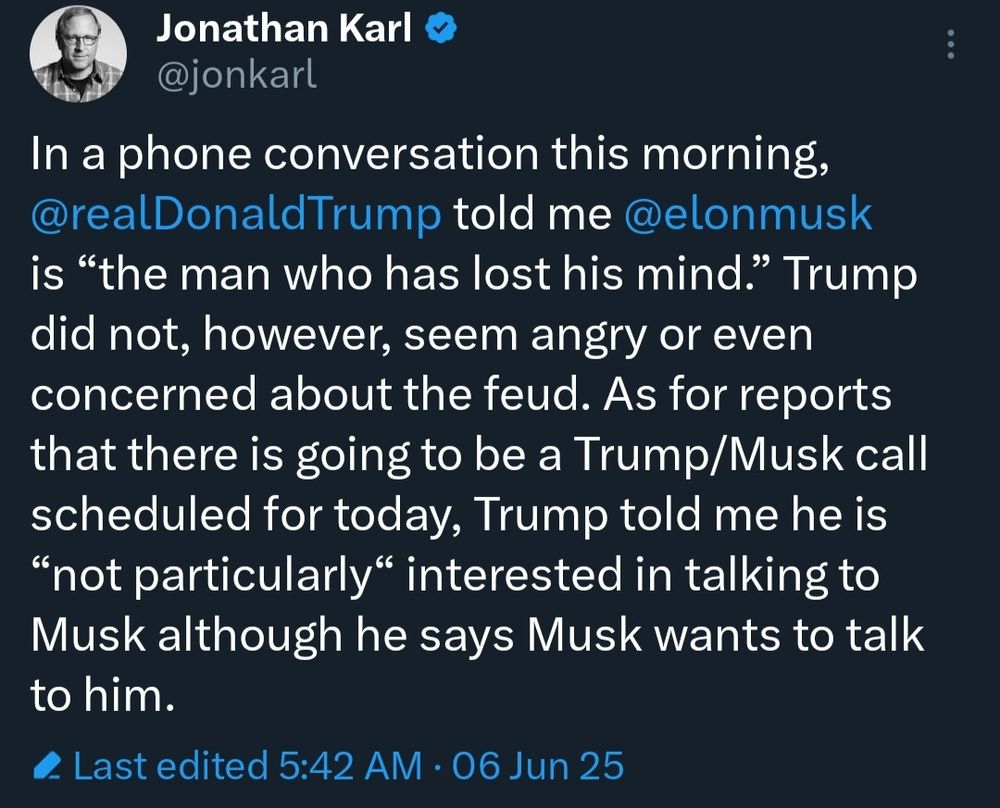Screen dimensions: 1000x808
Task: Click the final line "to him."
Action: pos(96,696)
